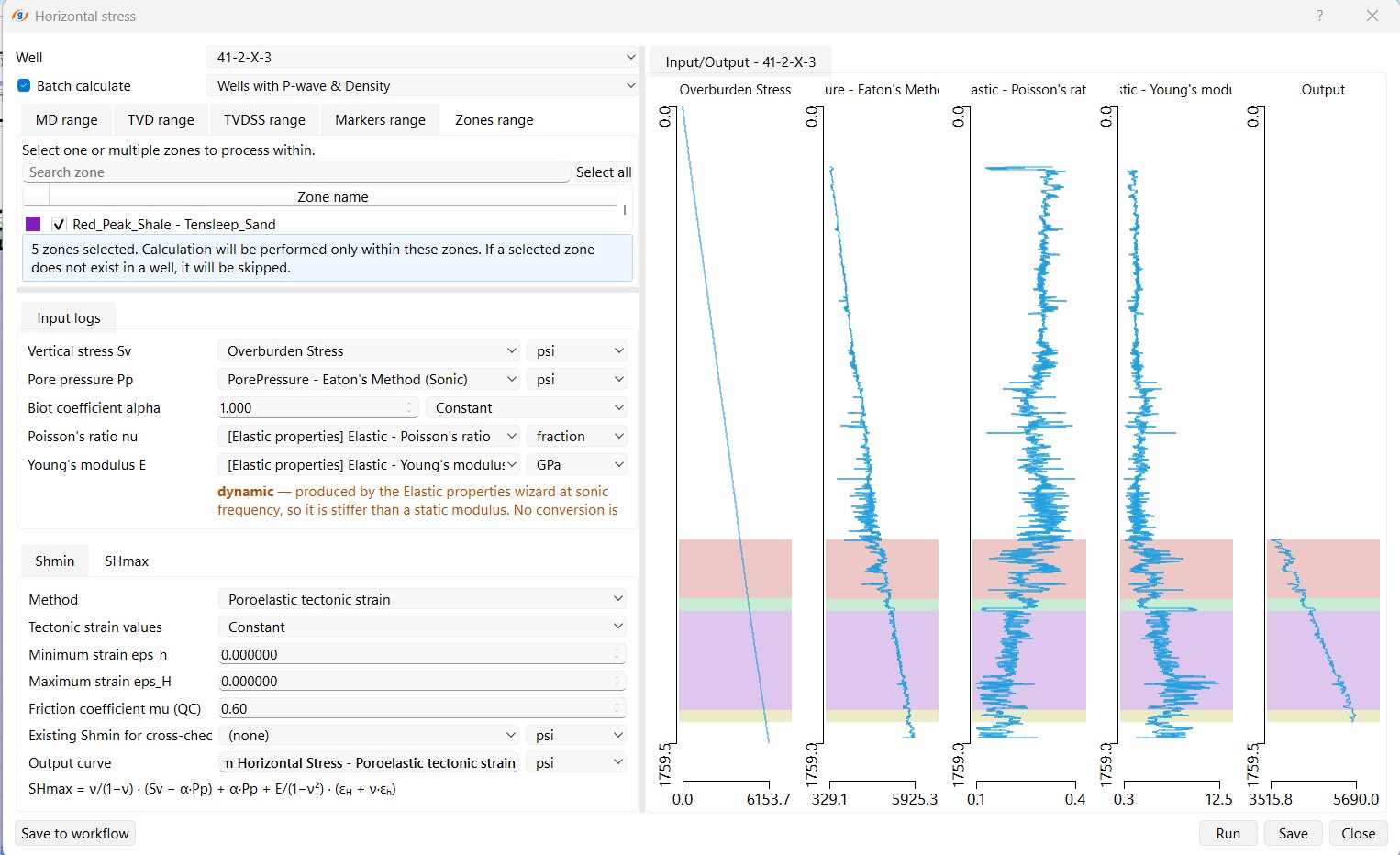Screen dimensions: 1400x855
Task: Click the Search zone input field
Action: click(x=295, y=172)
